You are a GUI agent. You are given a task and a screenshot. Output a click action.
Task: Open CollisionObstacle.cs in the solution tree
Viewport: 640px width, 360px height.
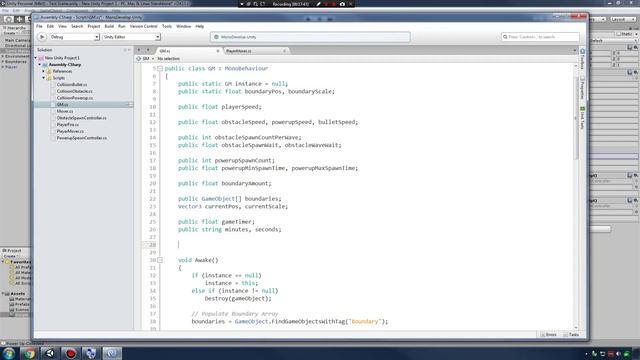(x=74, y=91)
